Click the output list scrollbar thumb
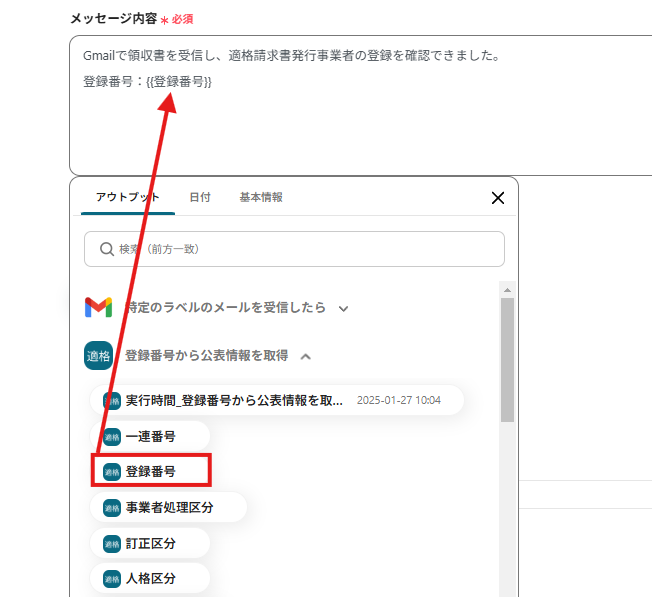652x597 pixels. coord(507,360)
